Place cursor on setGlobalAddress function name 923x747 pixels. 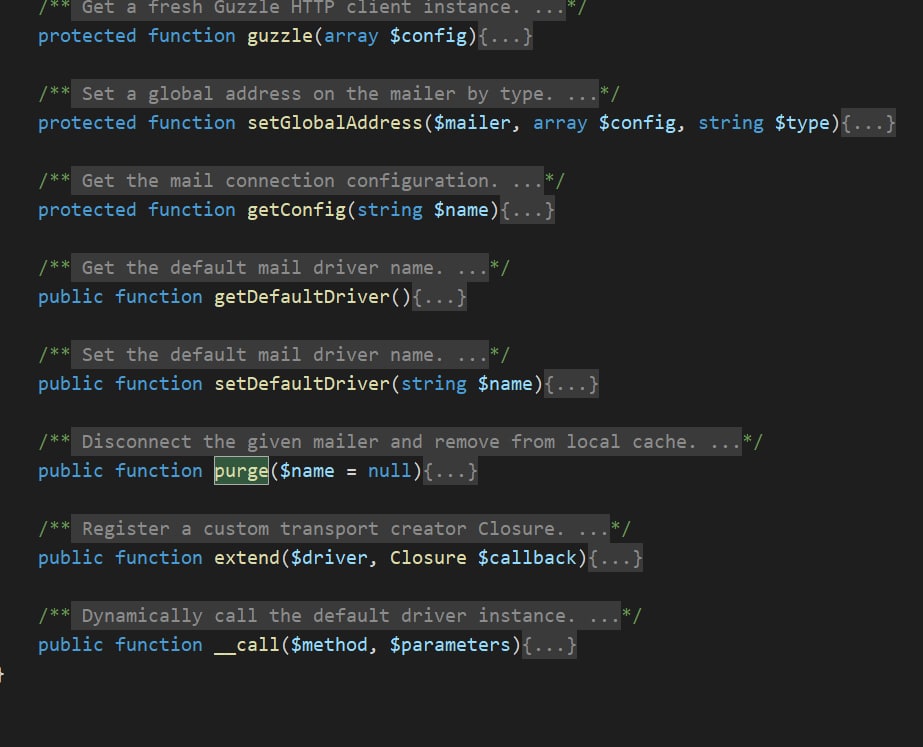(335, 123)
